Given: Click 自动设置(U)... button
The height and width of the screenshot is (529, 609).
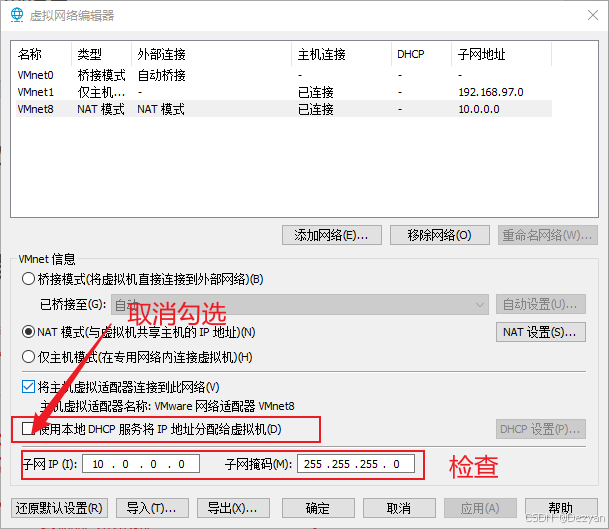Looking at the screenshot, I should [541, 304].
